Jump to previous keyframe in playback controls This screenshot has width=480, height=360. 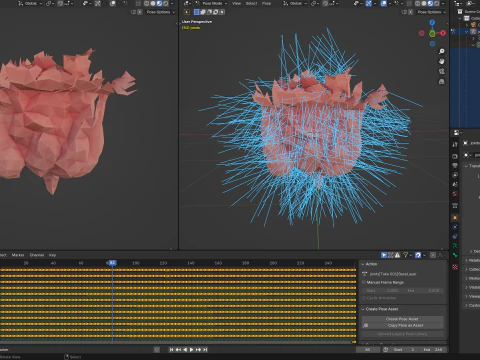click(178, 350)
